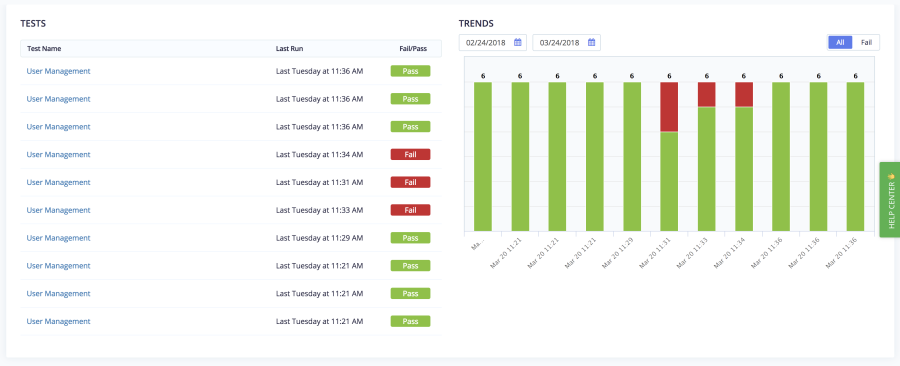Click the Fail badge for 11:33 AM run
The image size is (900, 366).
[410, 210]
